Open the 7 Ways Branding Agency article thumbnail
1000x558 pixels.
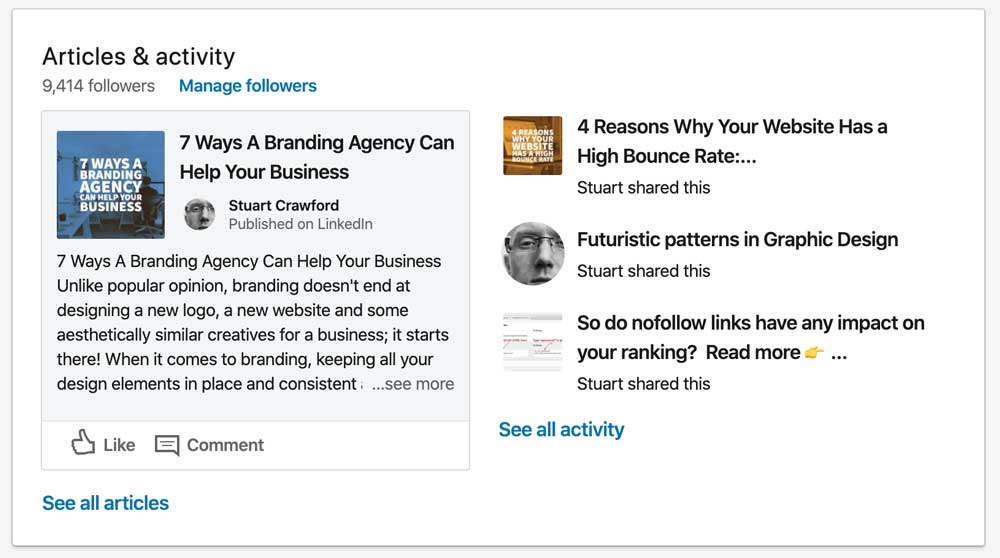[x=110, y=184]
